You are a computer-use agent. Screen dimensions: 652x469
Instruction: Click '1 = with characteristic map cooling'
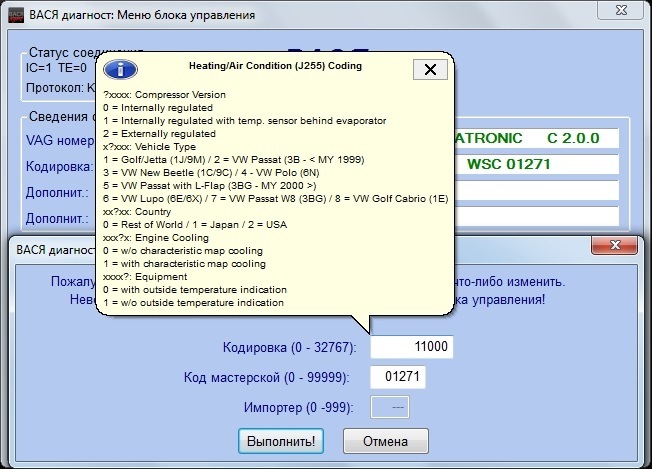point(184,264)
